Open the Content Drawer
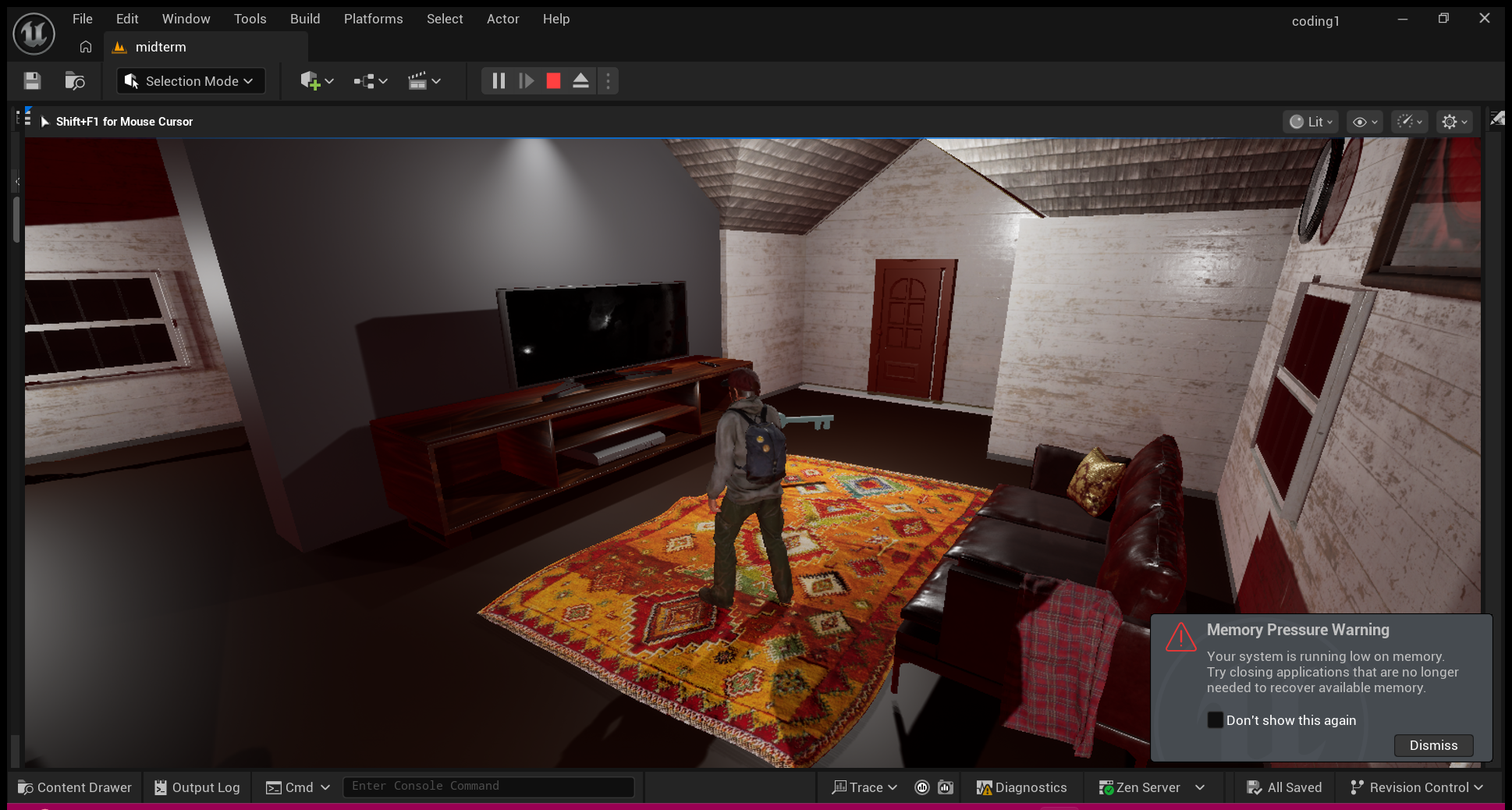Viewport: 1512px width, 810px height. tap(75, 787)
